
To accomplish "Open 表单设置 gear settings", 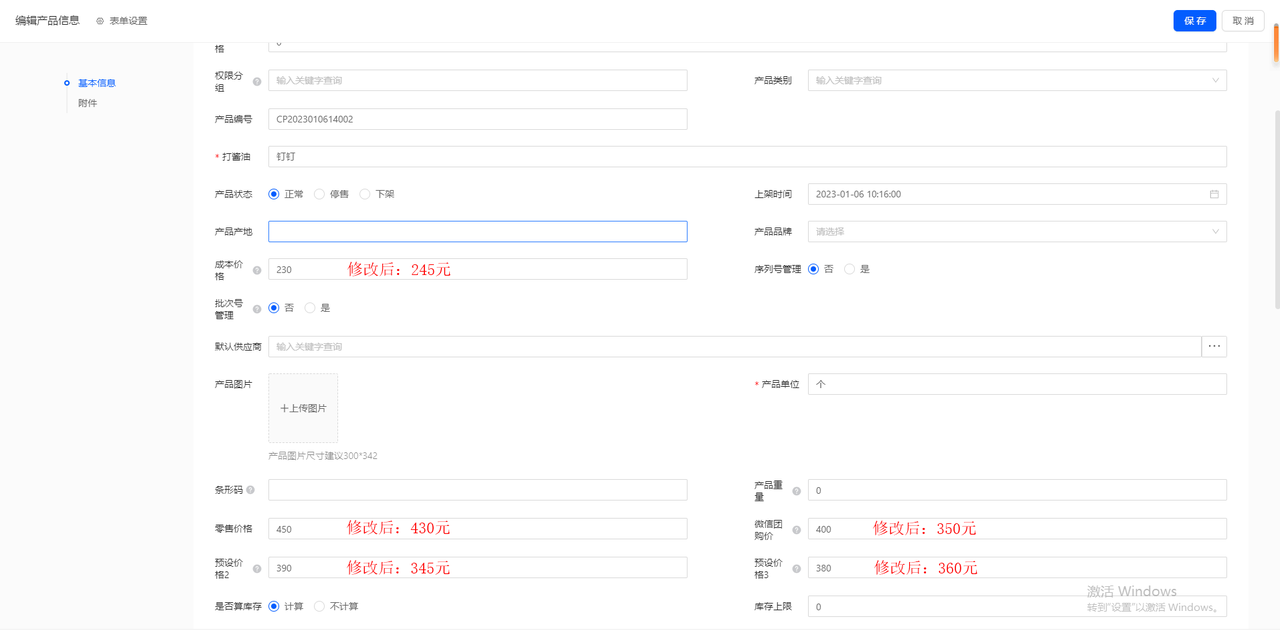I will coord(121,21).
